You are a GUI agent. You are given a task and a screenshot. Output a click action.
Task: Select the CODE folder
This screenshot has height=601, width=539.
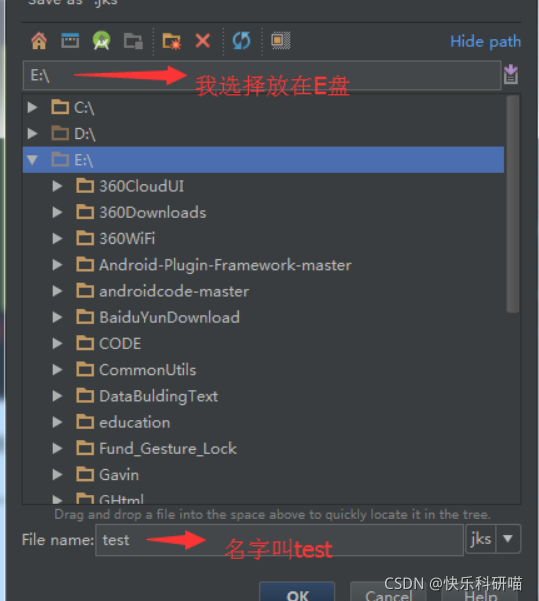(120, 343)
